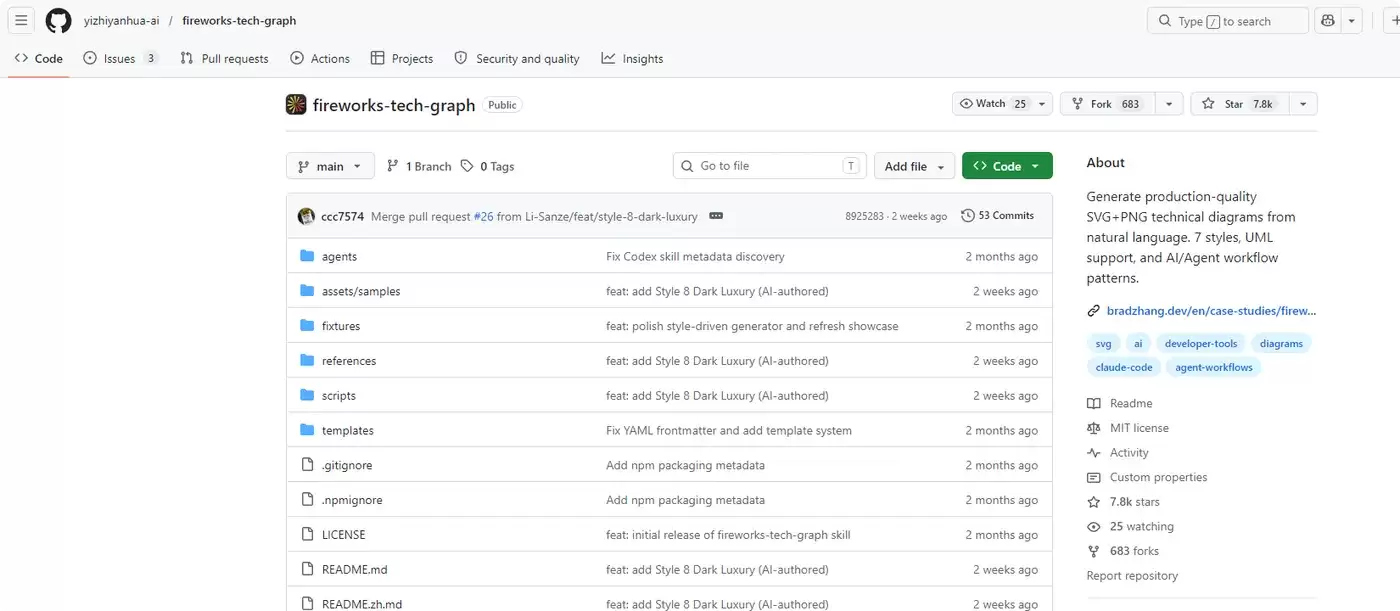Expand the Star lists dropdown arrow
The width and height of the screenshot is (1400, 611).
point(1304,104)
